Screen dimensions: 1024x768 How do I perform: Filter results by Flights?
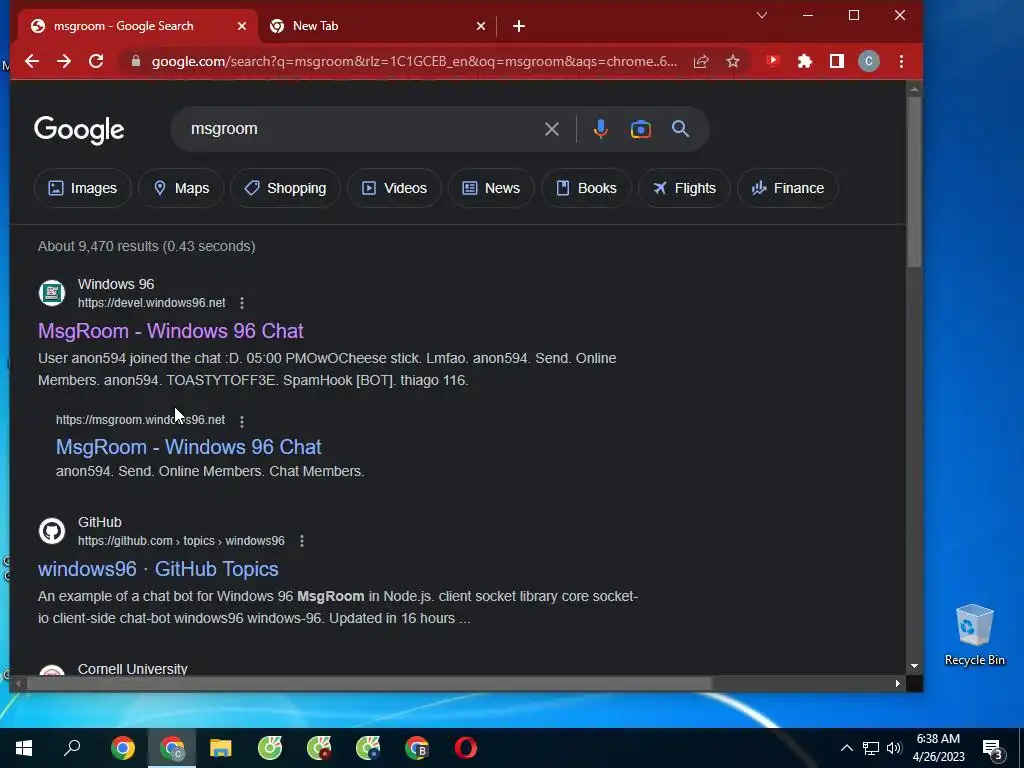click(684, 188)
